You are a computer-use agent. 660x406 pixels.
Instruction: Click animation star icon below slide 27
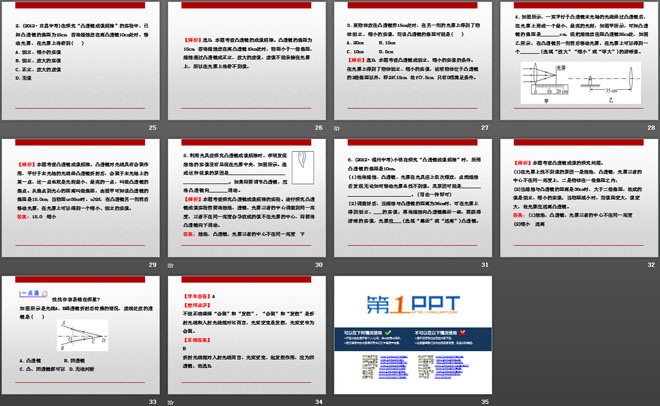[x=337, y=128]
